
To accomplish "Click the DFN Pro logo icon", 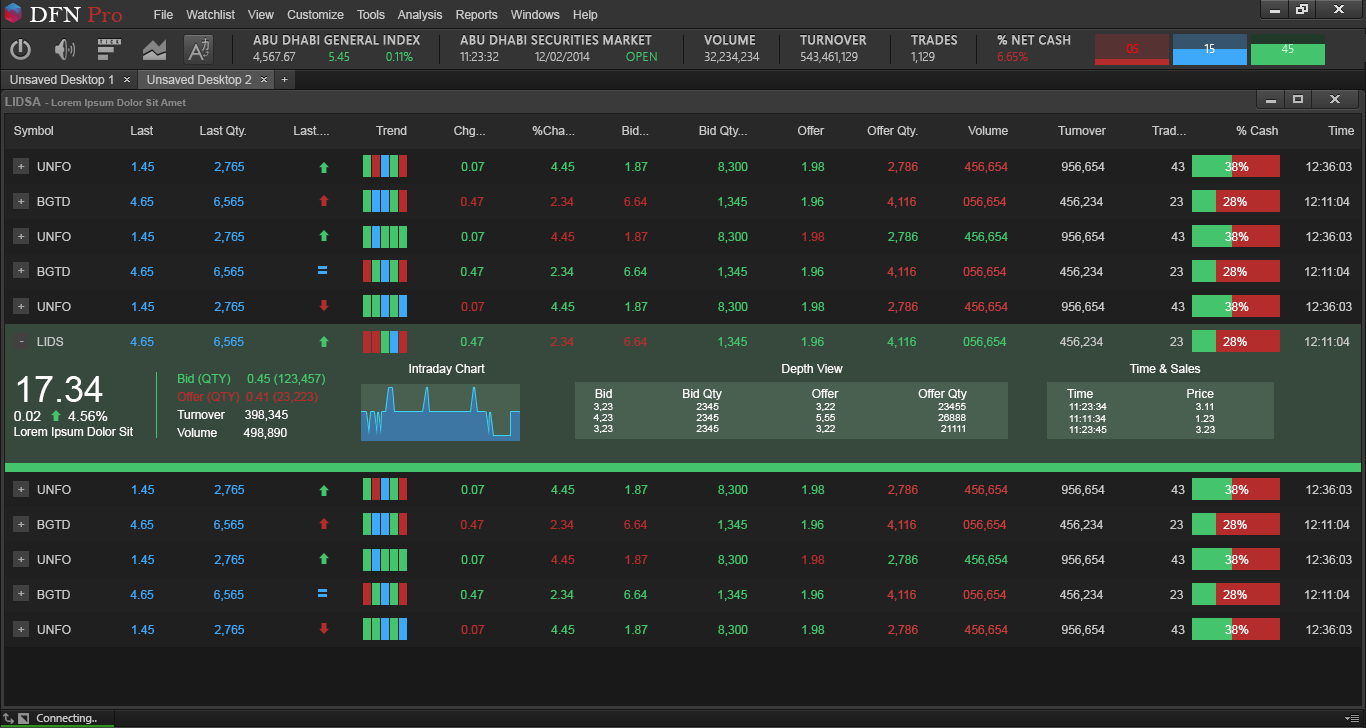I will 13,14.
